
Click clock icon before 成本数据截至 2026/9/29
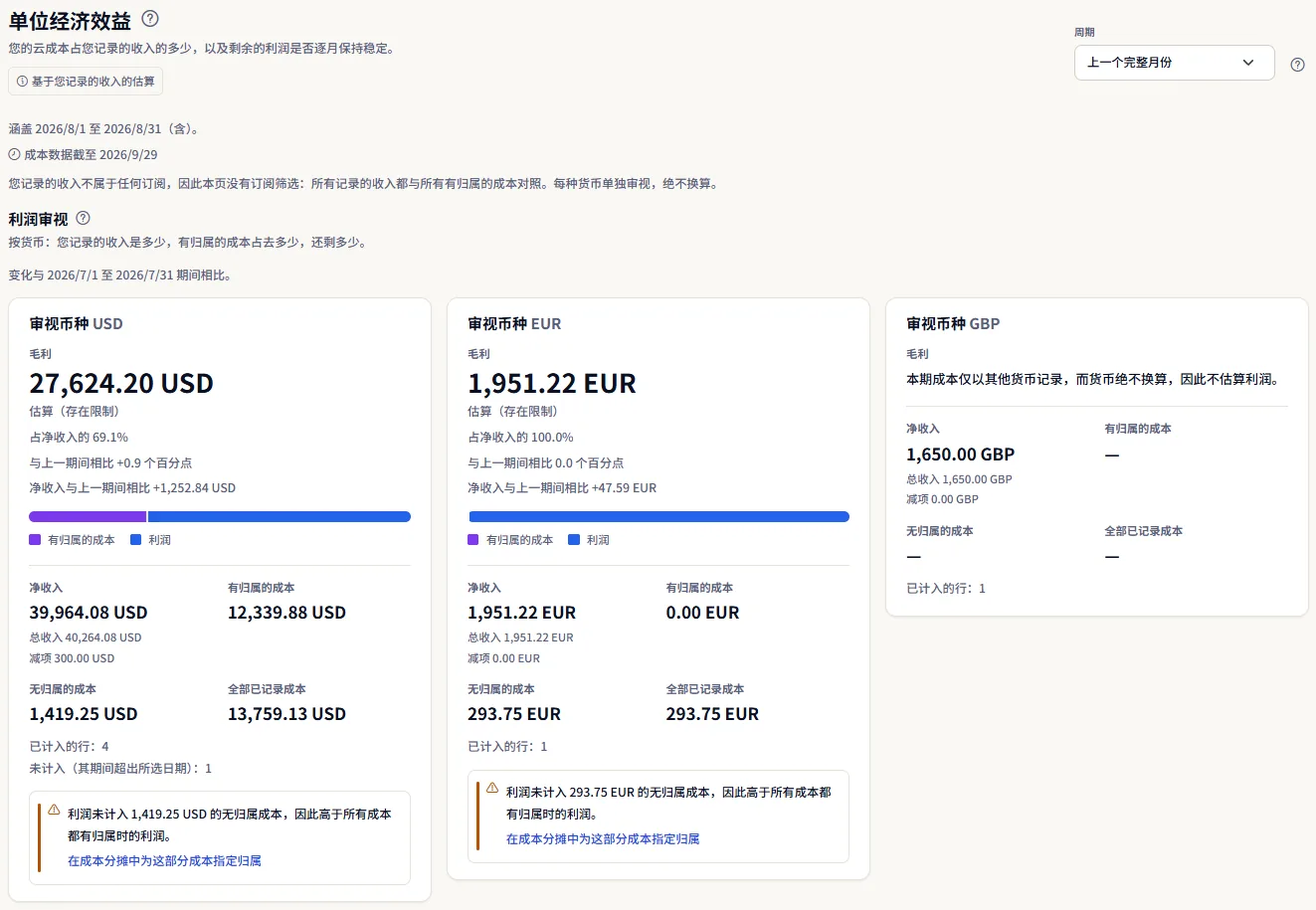tap(14, 154)
